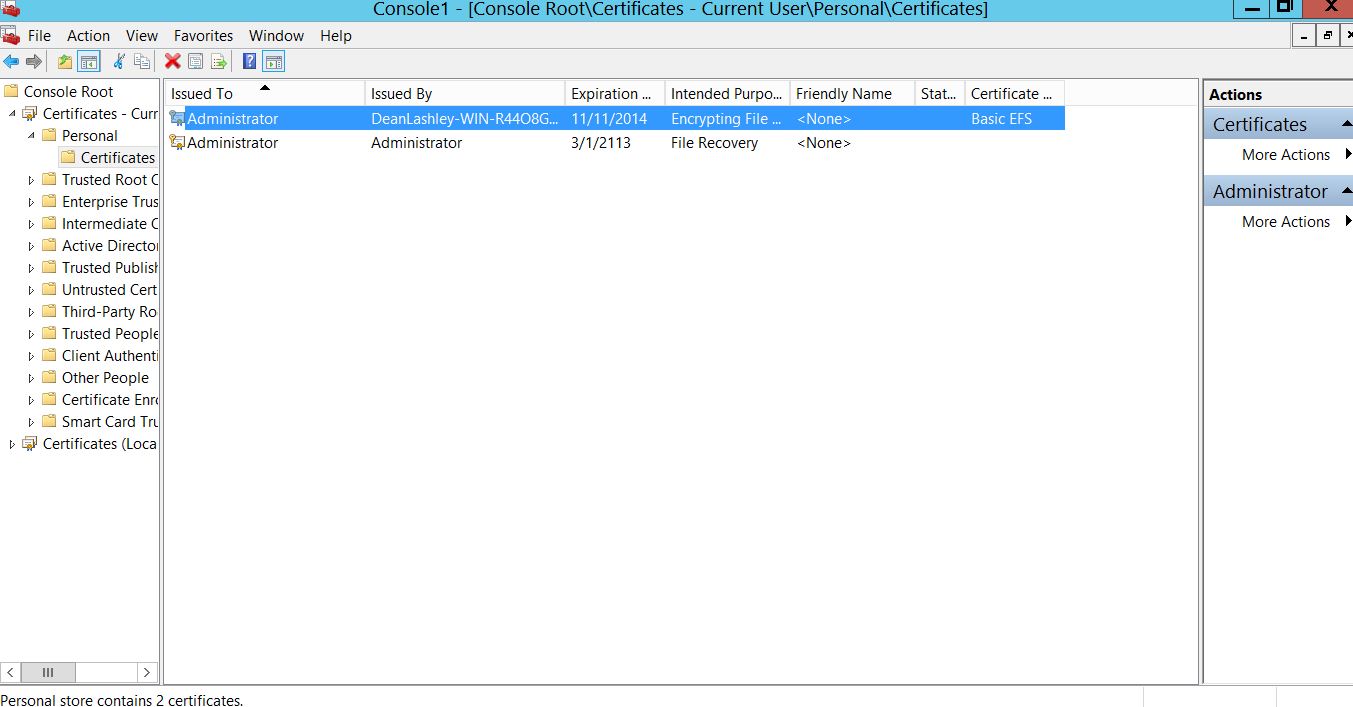Screen dimensions: 1353x707
Task: Collapse the Certificates - Current User node
Action: pos(12,114)
